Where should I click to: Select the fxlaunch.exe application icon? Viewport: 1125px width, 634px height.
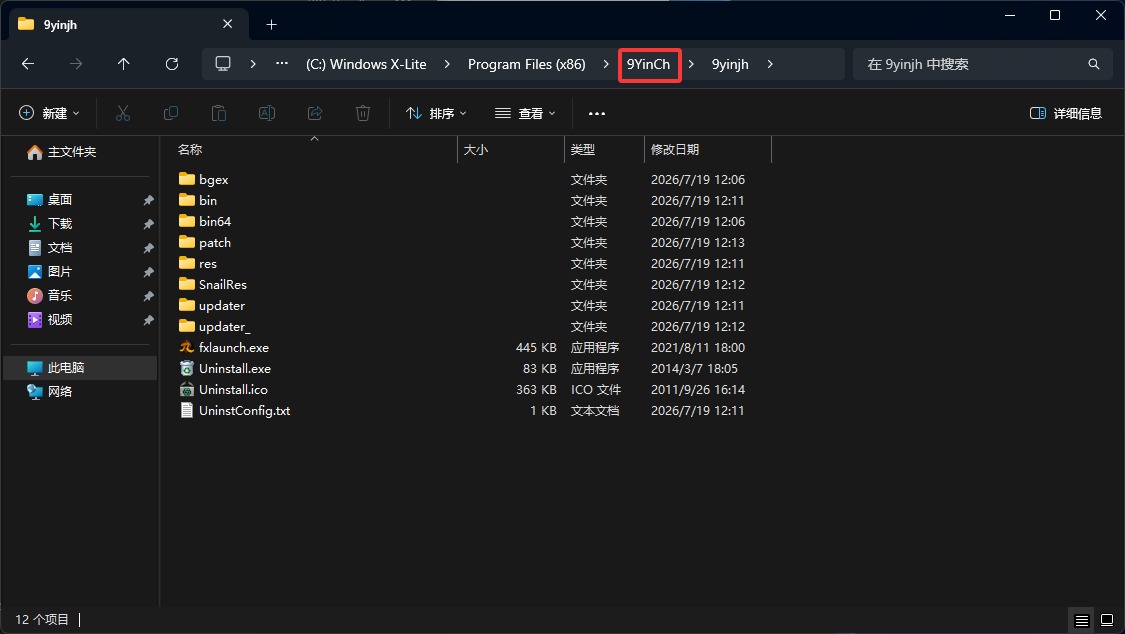(x=187, y=347)
